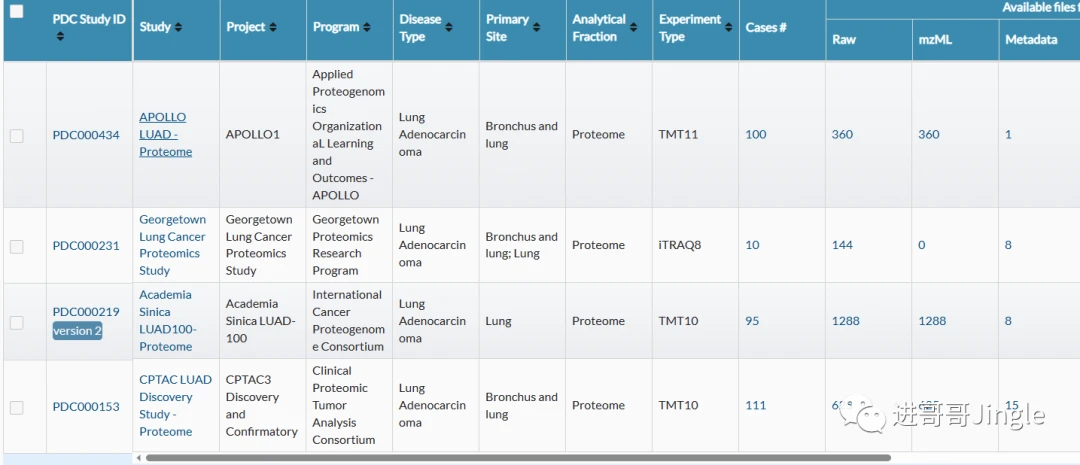Tick the select-all checkbox in header

click(16, 12)
